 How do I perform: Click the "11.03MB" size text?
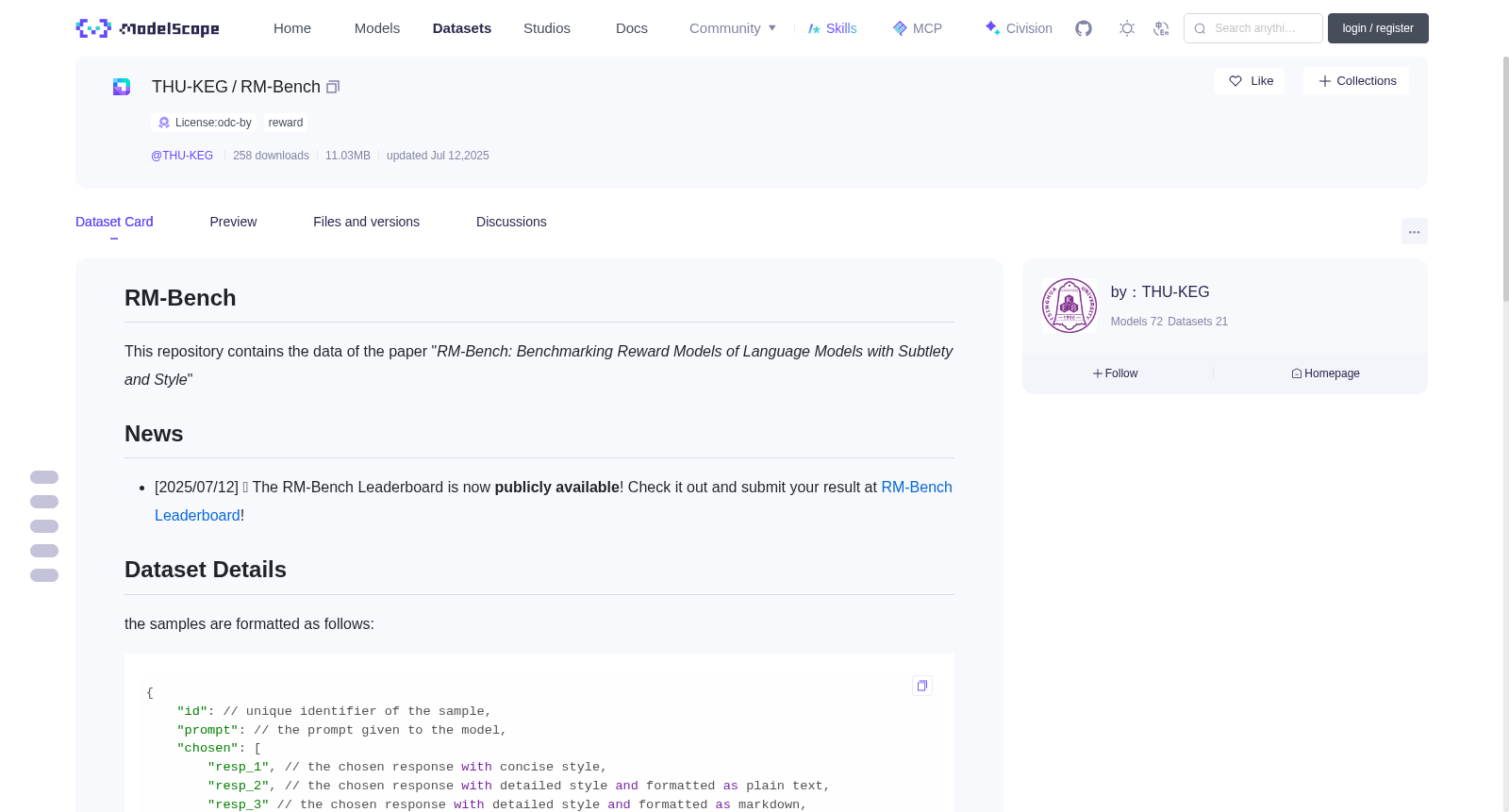tap(348, 156)
